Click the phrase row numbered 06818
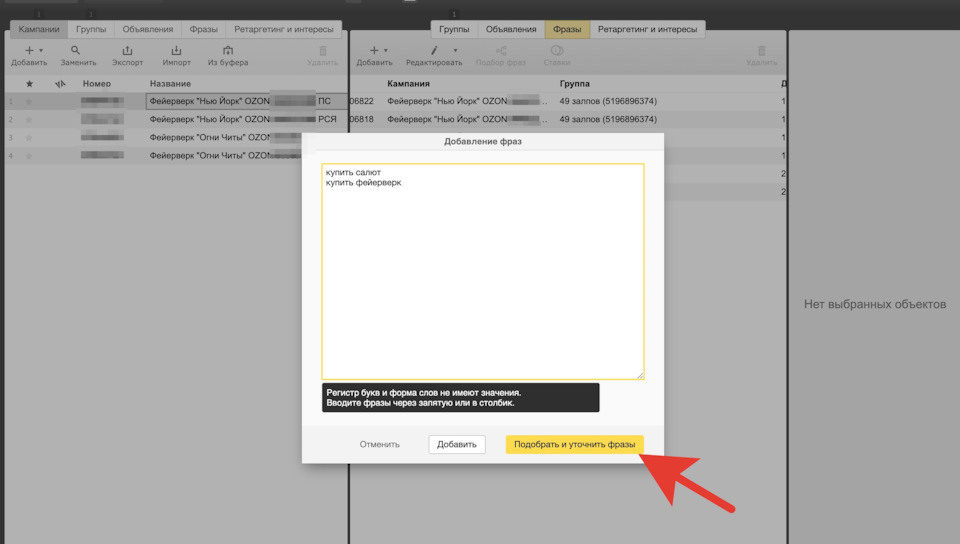This screenshot has width=960, height=544. [568, 119]
